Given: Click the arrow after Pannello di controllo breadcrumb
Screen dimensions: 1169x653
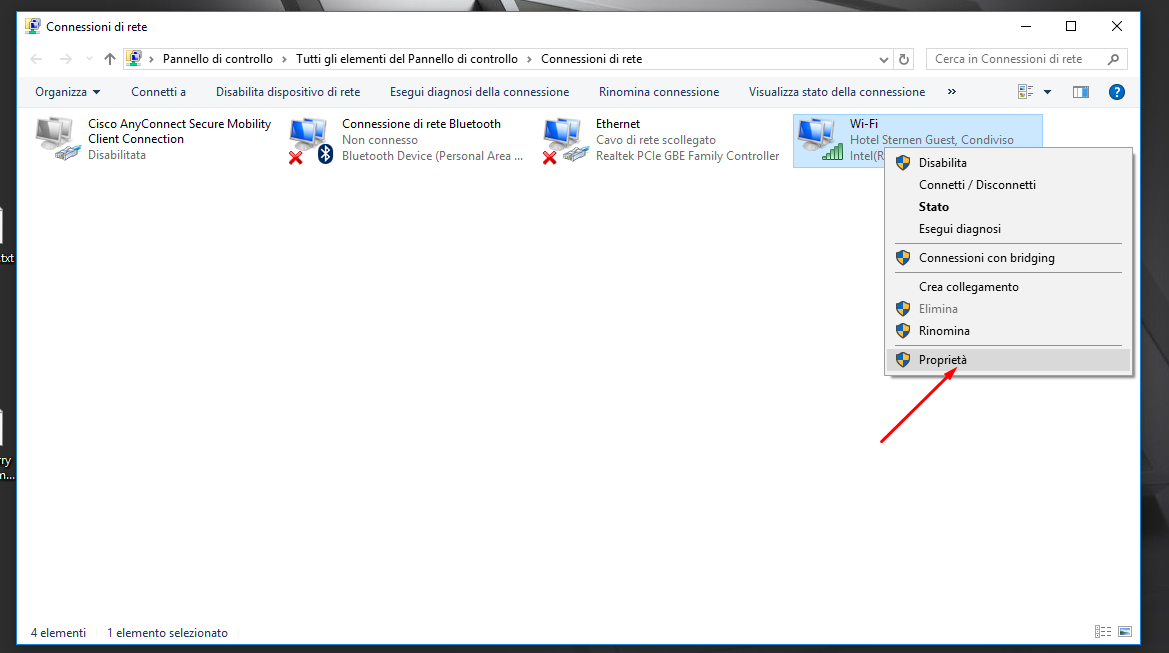Looking at the screenshot, I should 284,59.
